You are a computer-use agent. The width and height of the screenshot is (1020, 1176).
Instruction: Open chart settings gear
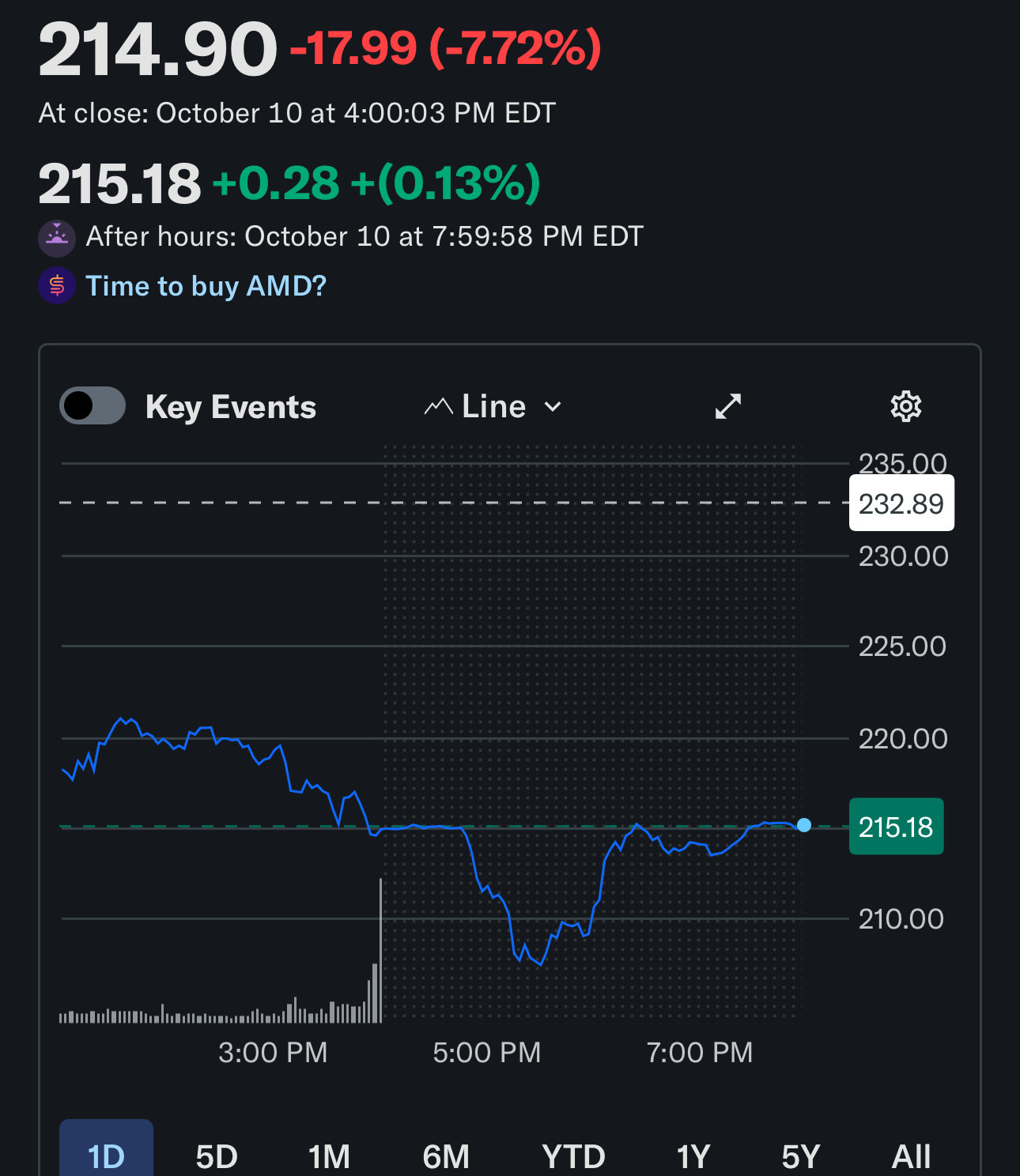(x=905, y=406)
